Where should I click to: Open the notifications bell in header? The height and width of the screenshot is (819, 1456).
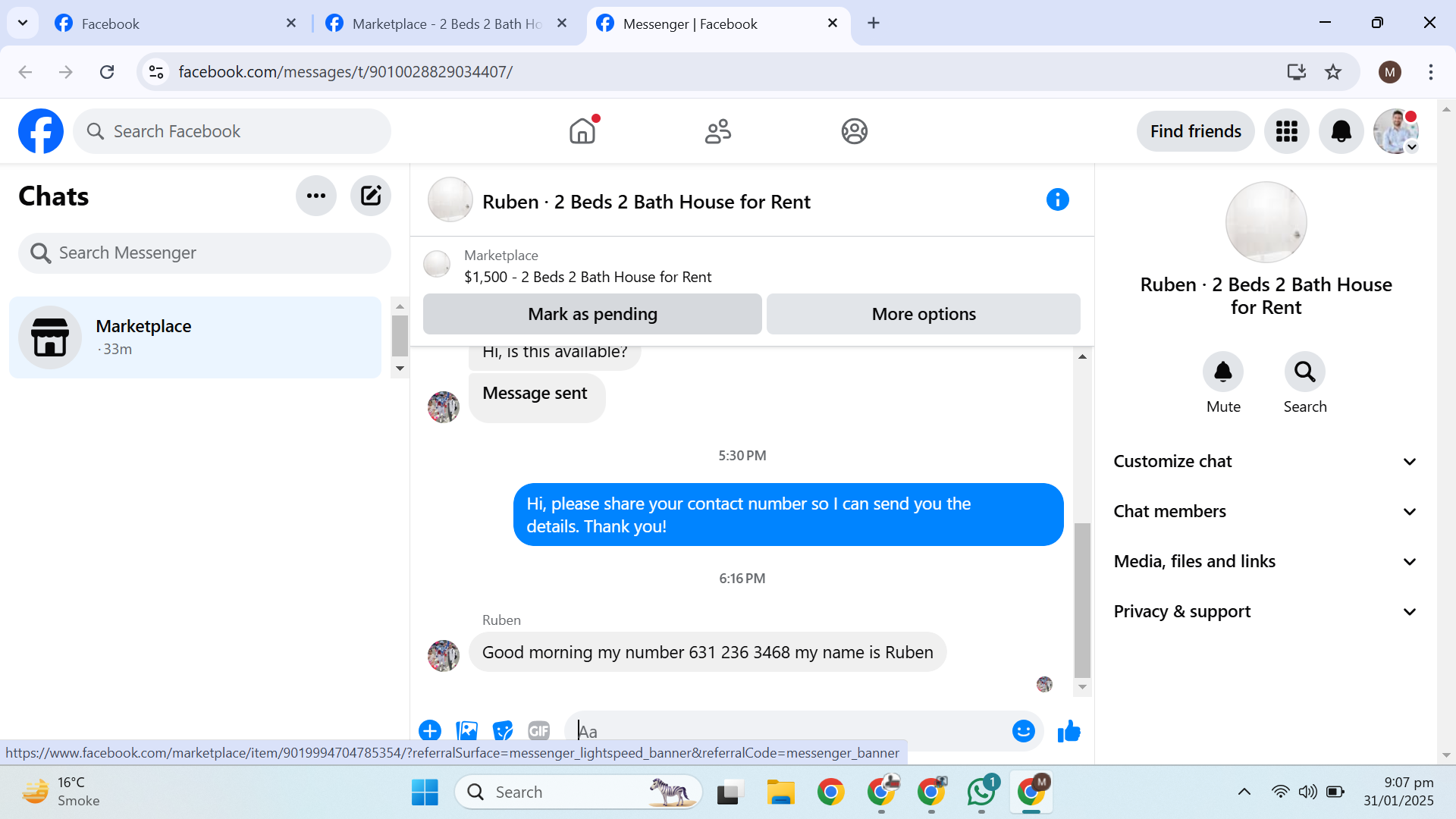1341,131
